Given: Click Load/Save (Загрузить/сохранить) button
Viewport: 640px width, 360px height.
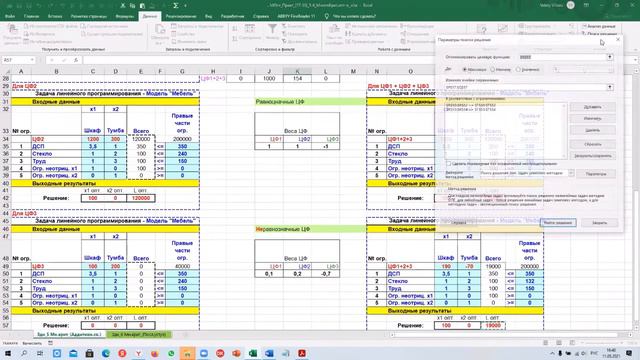Looking at the screenshot, I should tap(592, 156).
